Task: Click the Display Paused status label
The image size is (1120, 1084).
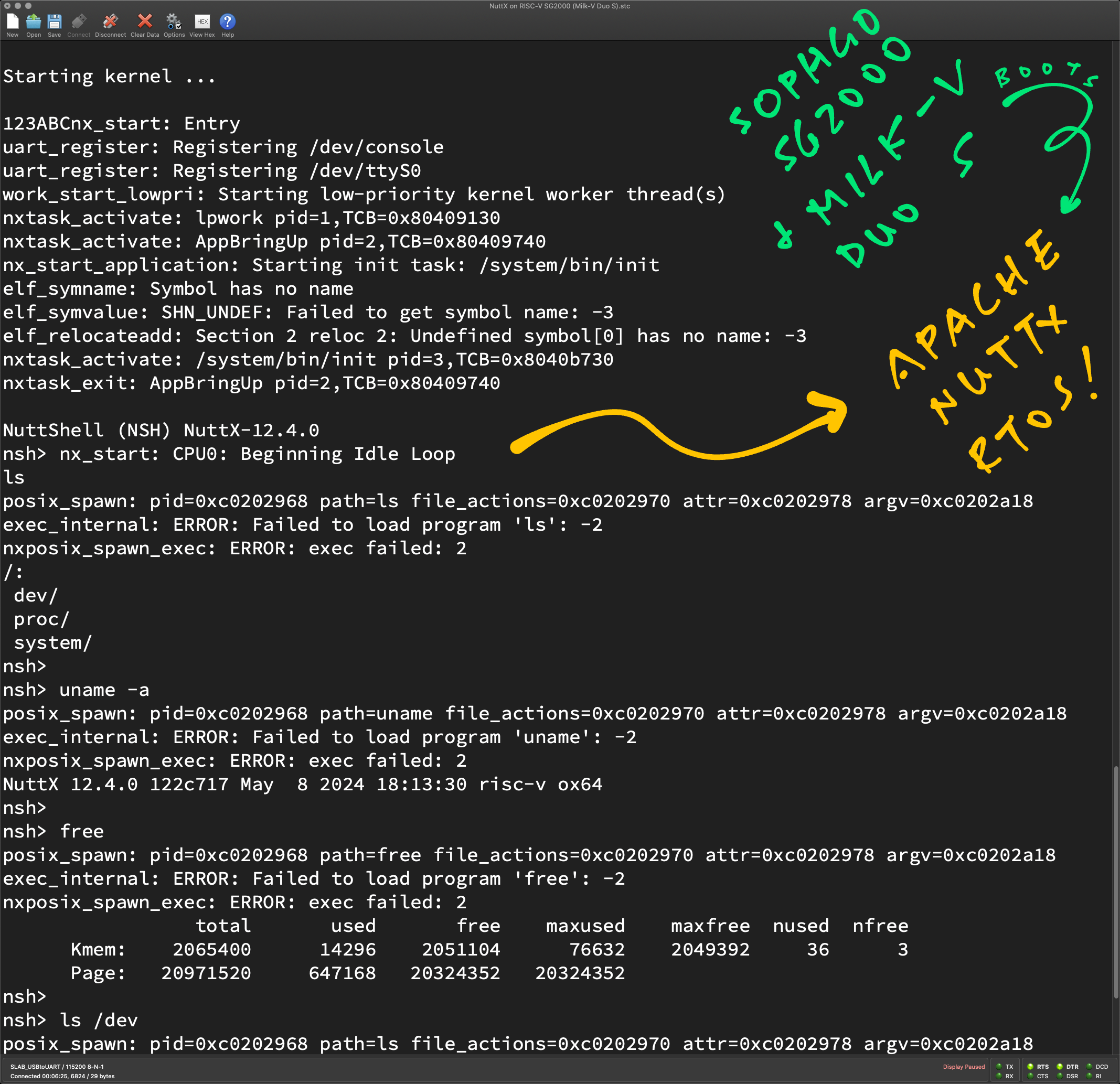Action: [x=964, y=1066]
